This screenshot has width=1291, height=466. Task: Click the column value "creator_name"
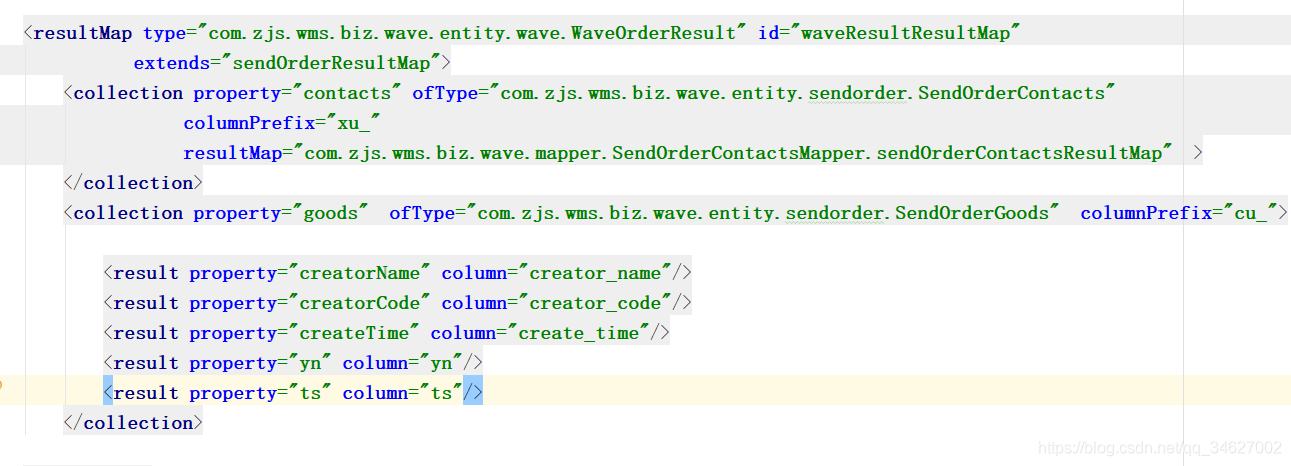pos(595,273)
